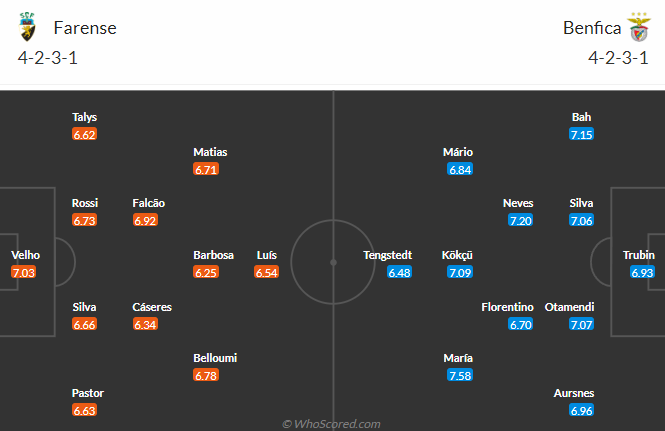This screenshot has width=665, height=431.
Task: Open Matias's player name
Action: click(x=210, y=152)
